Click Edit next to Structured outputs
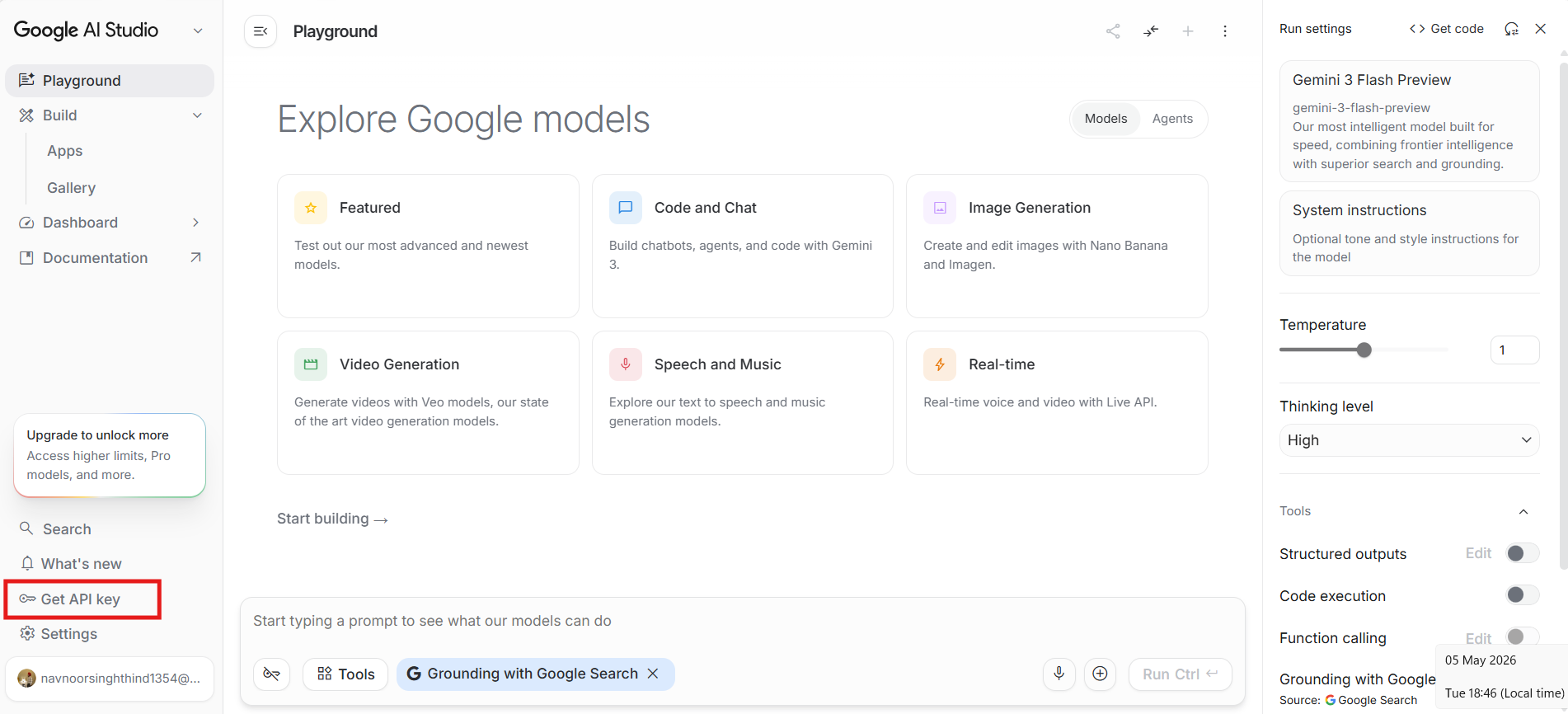1568x714 pixels. 1478,553
